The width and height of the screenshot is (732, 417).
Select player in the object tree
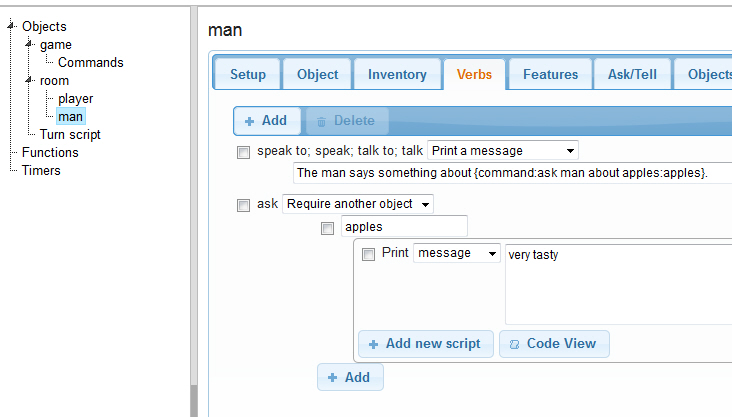pyautogui.click(x=75, y=98)
